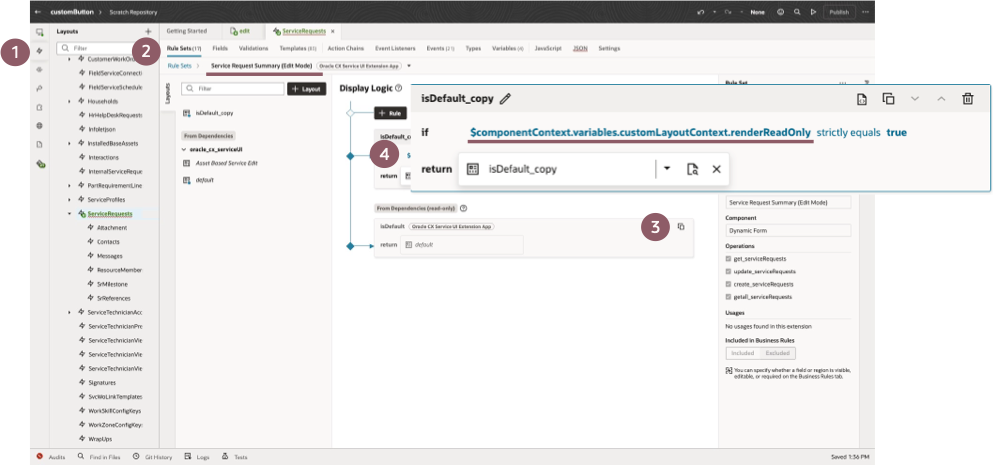Toggle getall_serviceRequests operation checkbox
This screenshot has height=465, width=993.
click(728, 296)
